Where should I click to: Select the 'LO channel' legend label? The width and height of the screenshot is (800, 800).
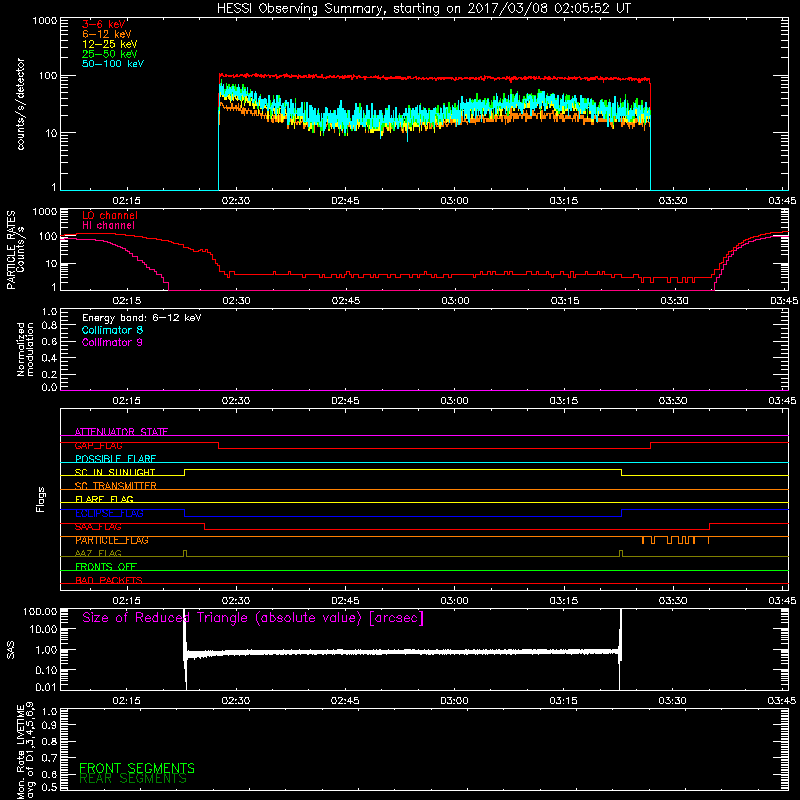click(x=110, y=215)
